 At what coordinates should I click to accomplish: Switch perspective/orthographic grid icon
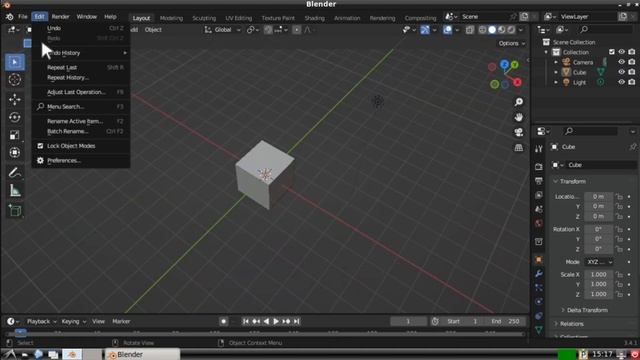[x=518, y=147]
